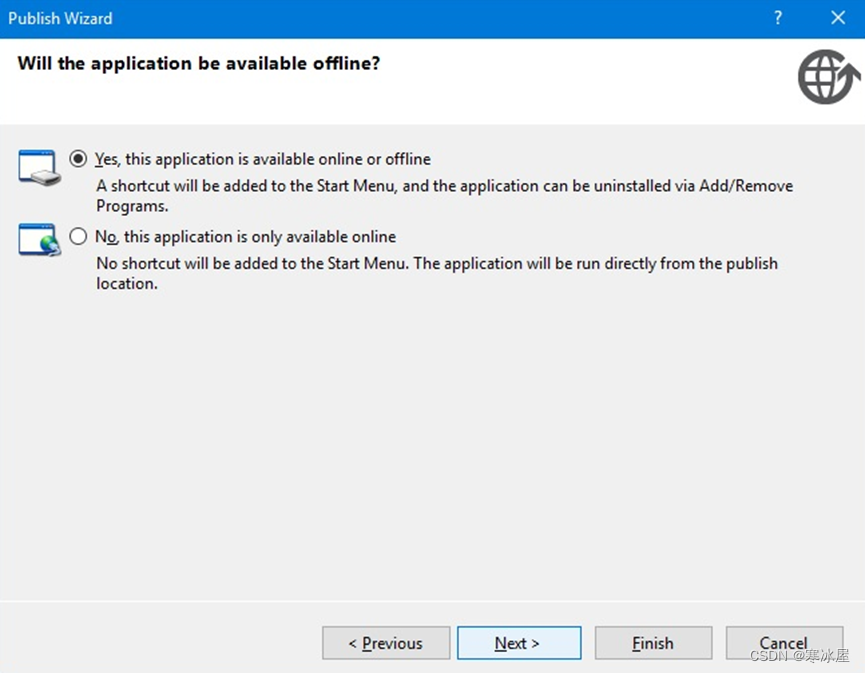This screenshot has height=673, width=865.
Task: Click the Help question mark icon
Action: (x=778, y=17)
